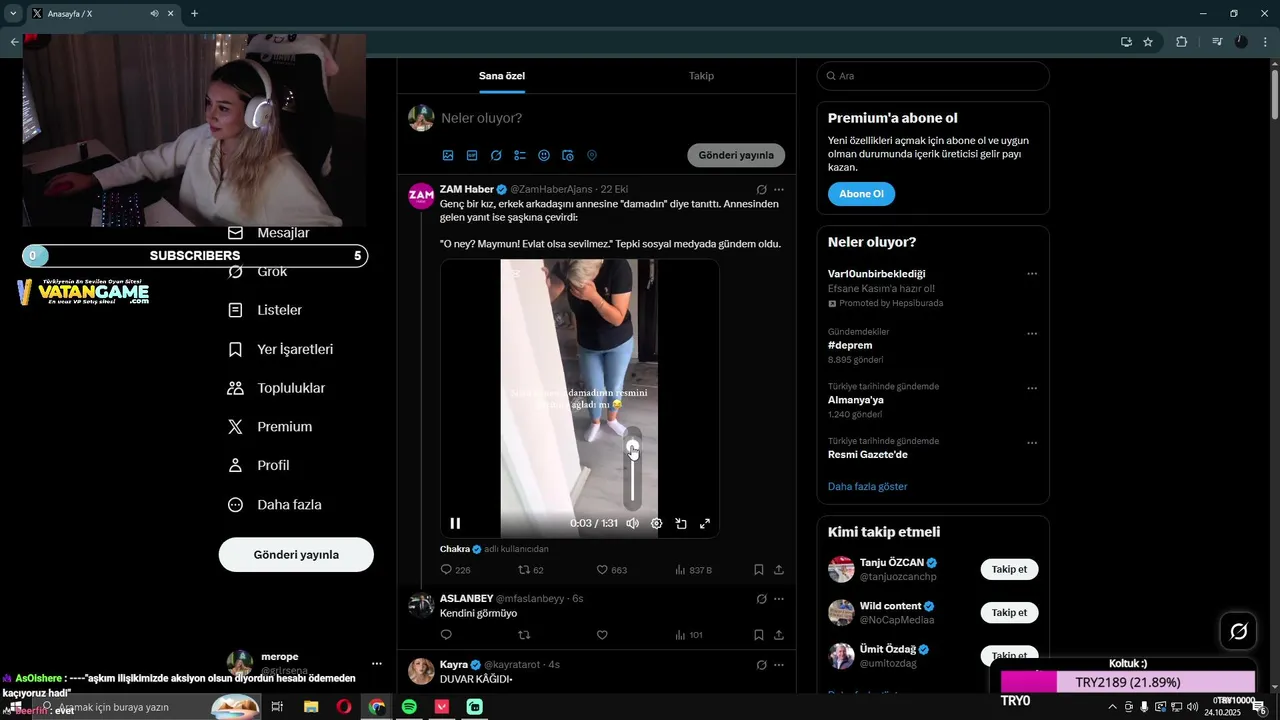Viewport: 1280px width, 720px height.
Task: Open Chrome media controls icon
Action: (1217, 42)
